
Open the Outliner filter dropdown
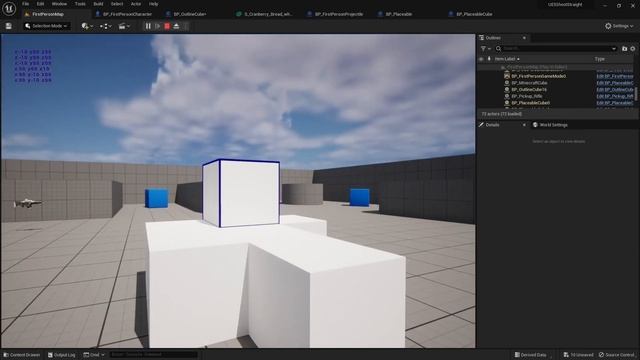click(485, 49)
